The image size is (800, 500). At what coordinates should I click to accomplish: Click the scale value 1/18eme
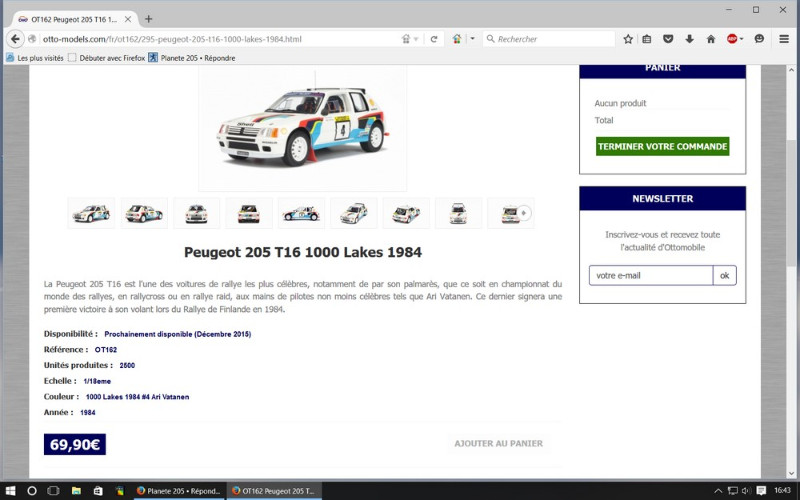click(97, 381)
